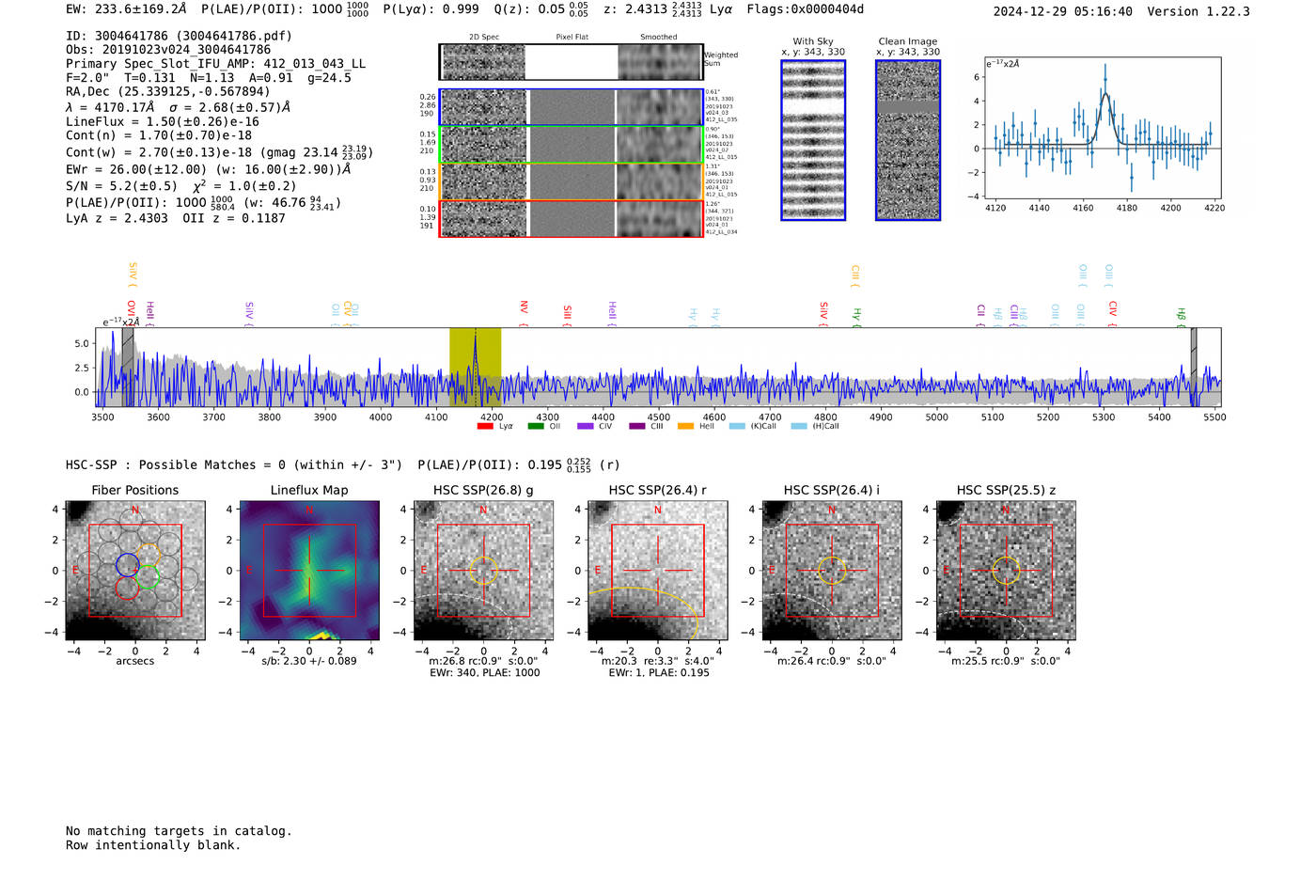The height and width of the screenshot is (896, 1316).
Task: Click the NV line marker label
Action: click(x=524, y=309)
